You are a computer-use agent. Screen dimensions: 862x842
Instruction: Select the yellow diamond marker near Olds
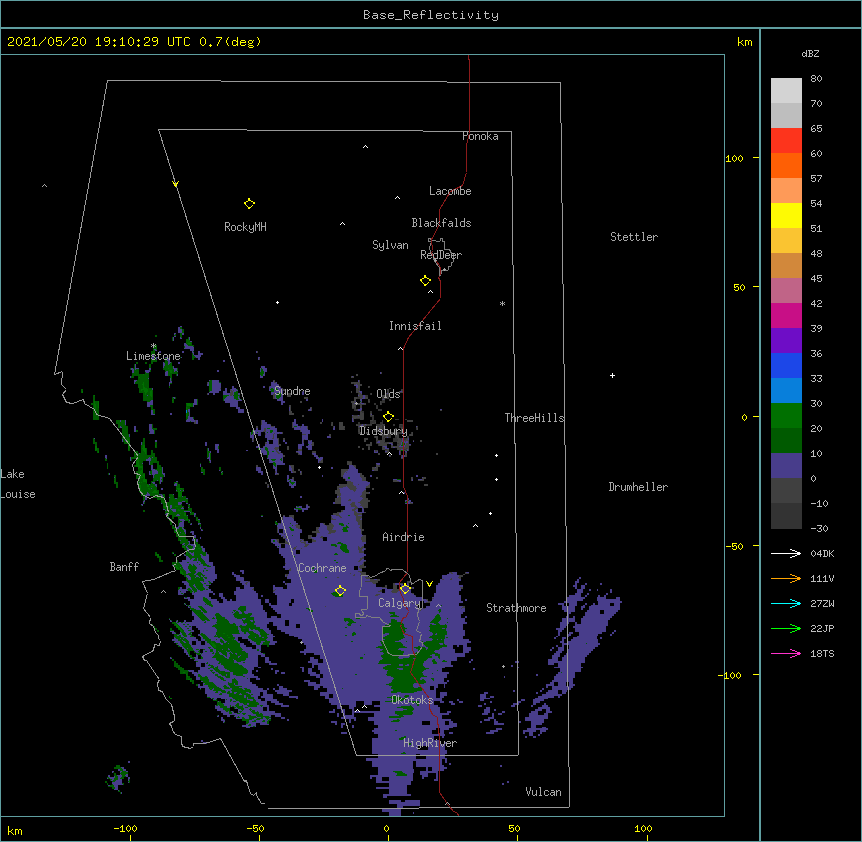click(x=389, y=416)
